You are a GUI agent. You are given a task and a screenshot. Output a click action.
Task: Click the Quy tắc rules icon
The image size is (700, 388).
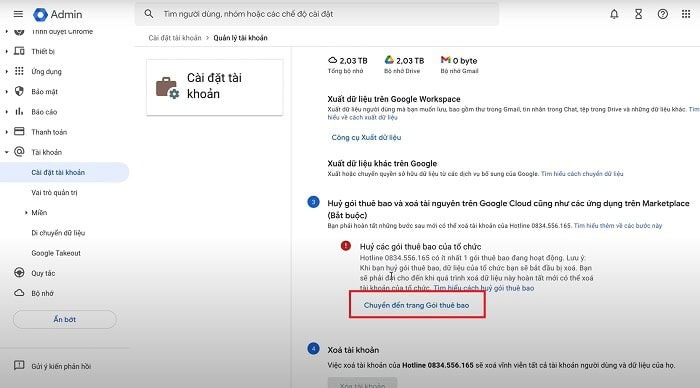coord(19,273)
